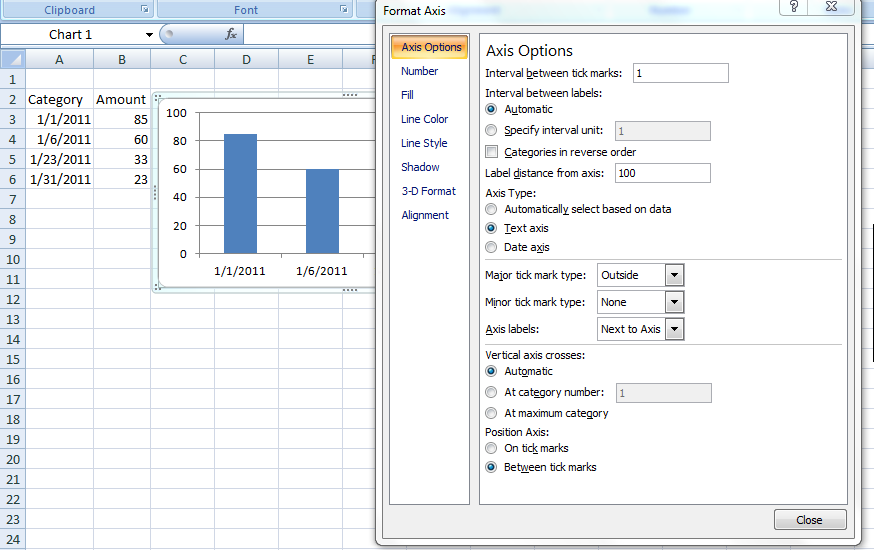
Task: Select Between tick marks position
Action: pyautogui.click(x=491, y=467)
